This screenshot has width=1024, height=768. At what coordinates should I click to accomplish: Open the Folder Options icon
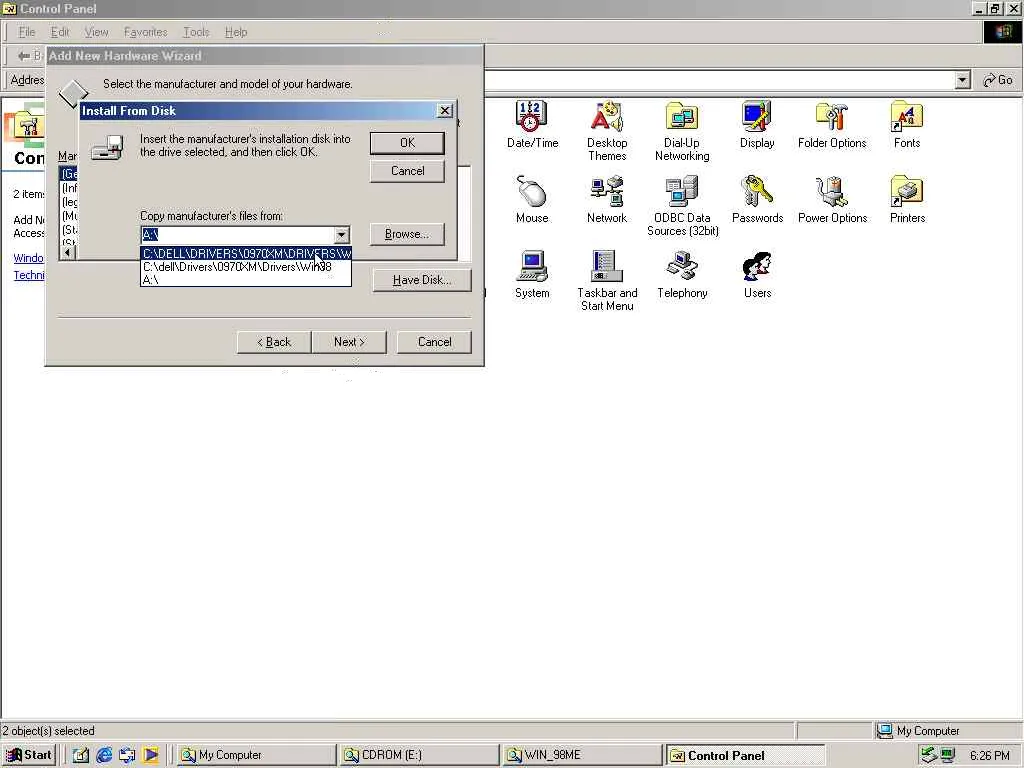(832, 125)
